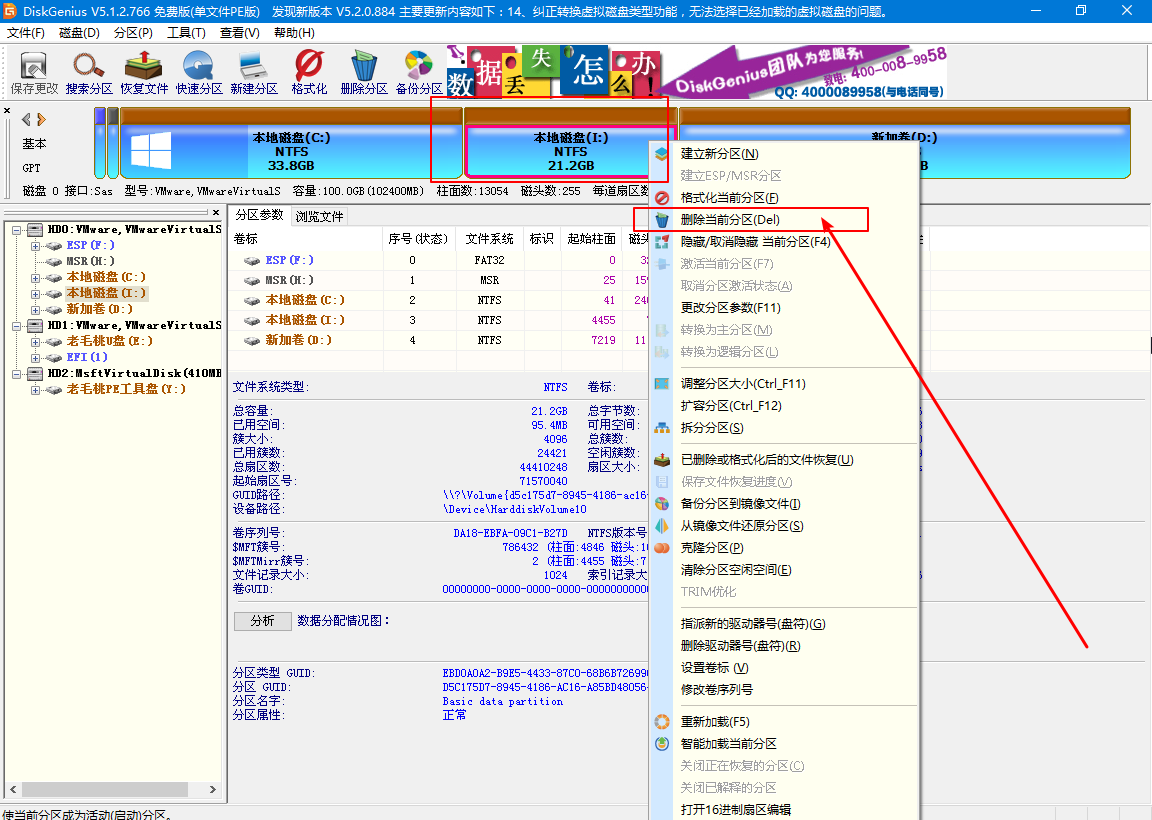Image resolution: width=1152 pixels, height=820 pixels.
Task: Expand the ESP (F:) tree node
Action: click(35, 246)
